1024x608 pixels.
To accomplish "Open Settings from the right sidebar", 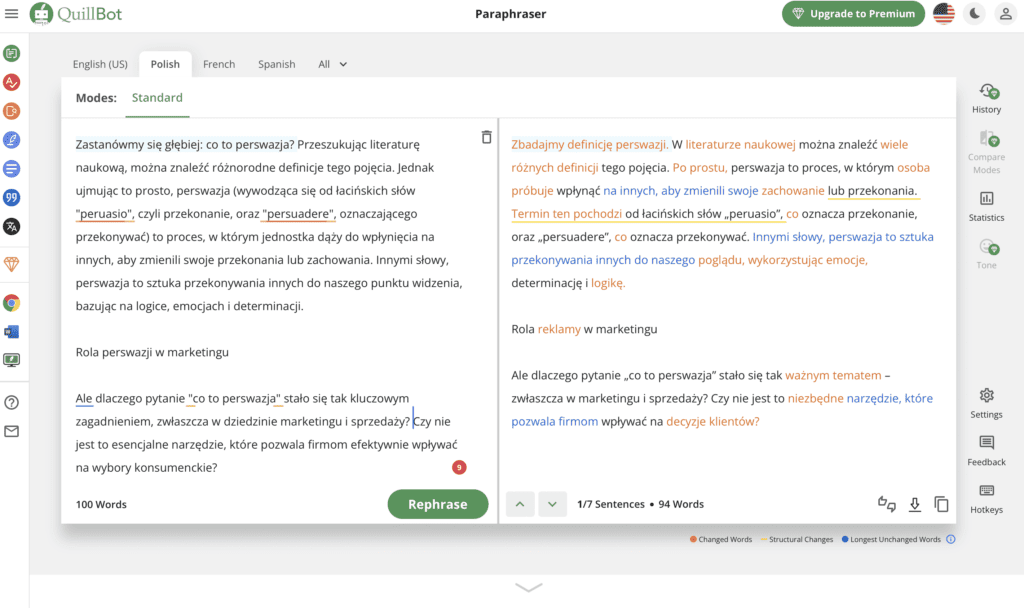I will point(986,404).
